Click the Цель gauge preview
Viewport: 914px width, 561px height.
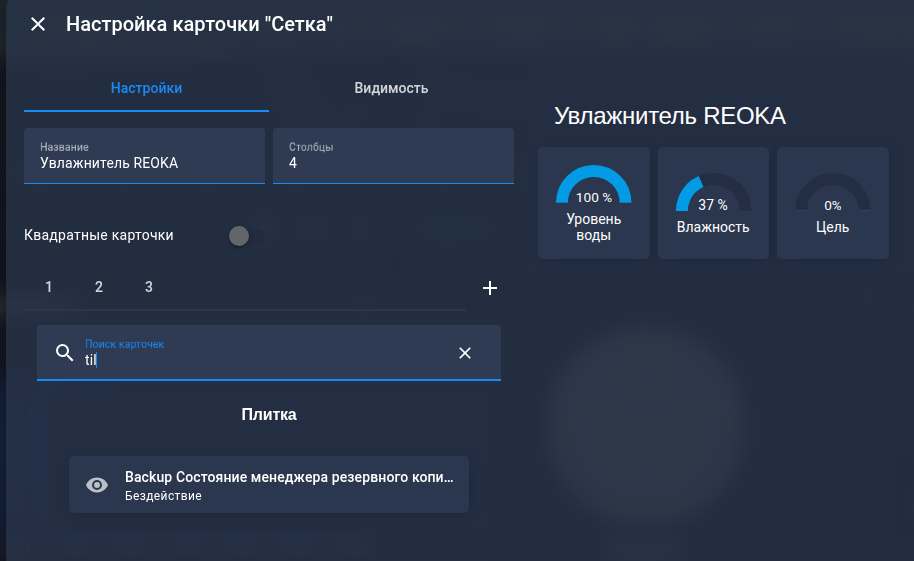coord(833,203)
